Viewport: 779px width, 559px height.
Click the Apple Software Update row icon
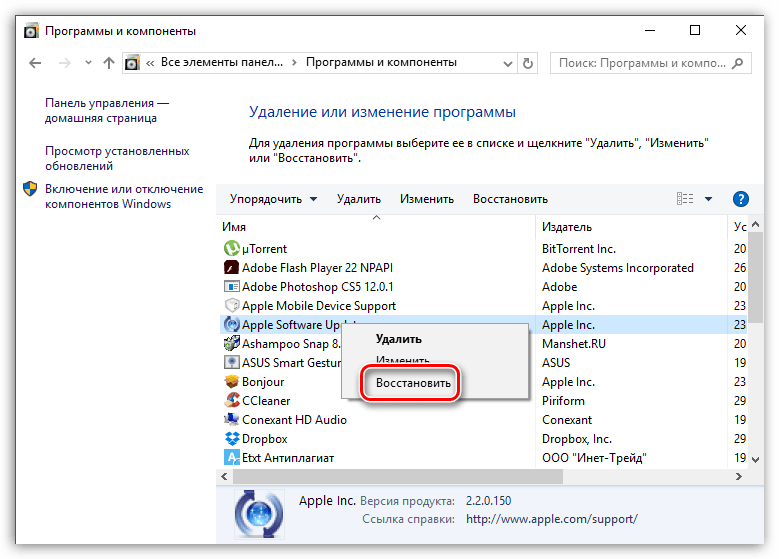coord(232,324)
